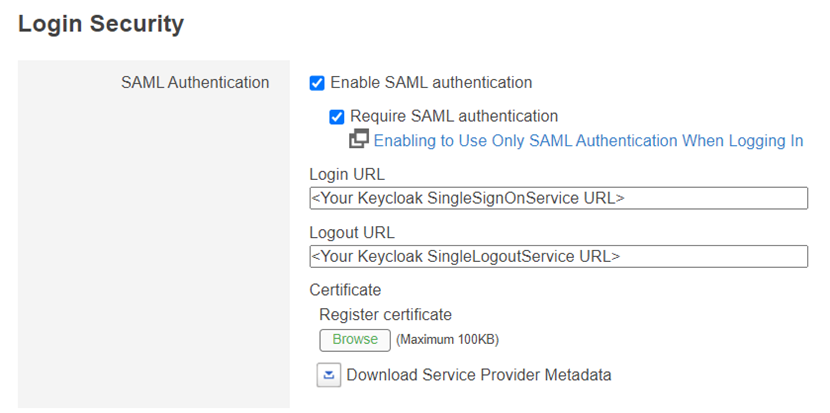Open the help popup window icon
The image size is (830, 413).
point(359,140)
